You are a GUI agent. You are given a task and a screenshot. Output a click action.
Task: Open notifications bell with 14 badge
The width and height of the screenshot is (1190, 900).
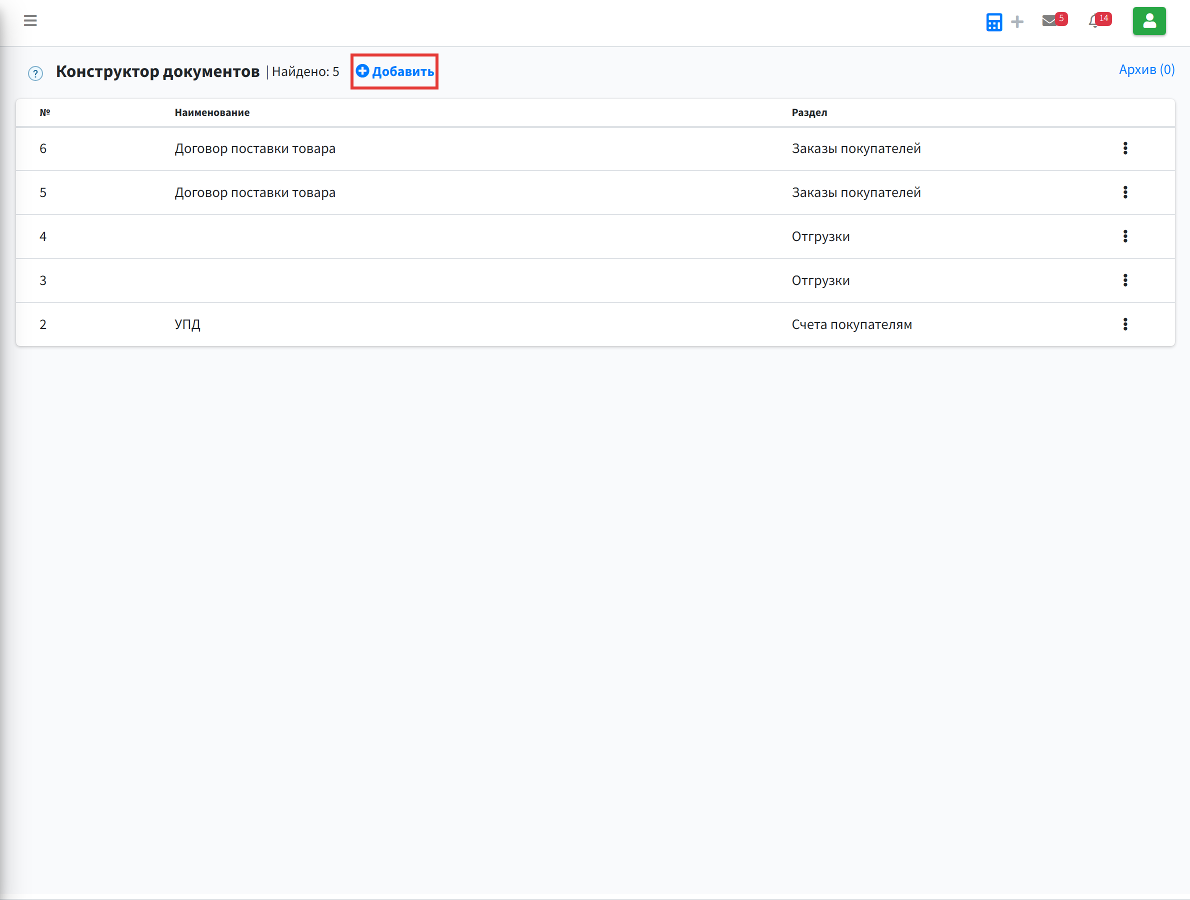click(1099, 20)
